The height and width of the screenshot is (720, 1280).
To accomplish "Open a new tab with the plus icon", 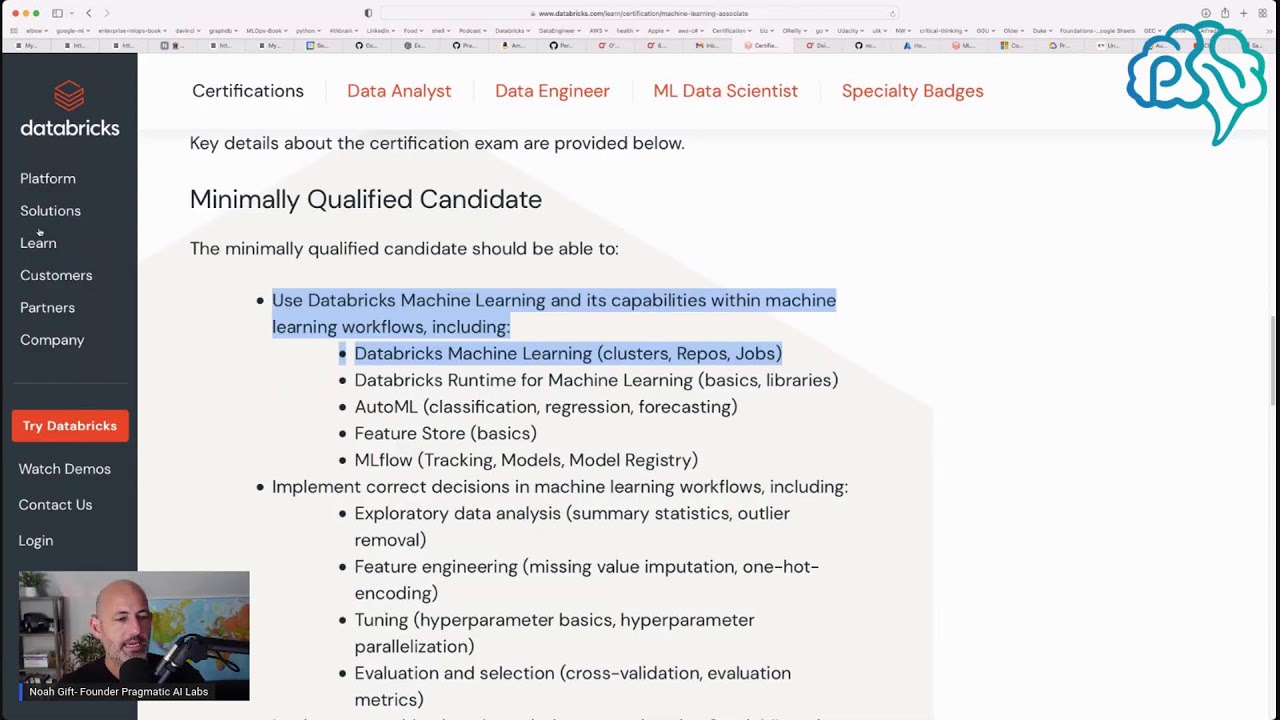I will coord(1244,13).
